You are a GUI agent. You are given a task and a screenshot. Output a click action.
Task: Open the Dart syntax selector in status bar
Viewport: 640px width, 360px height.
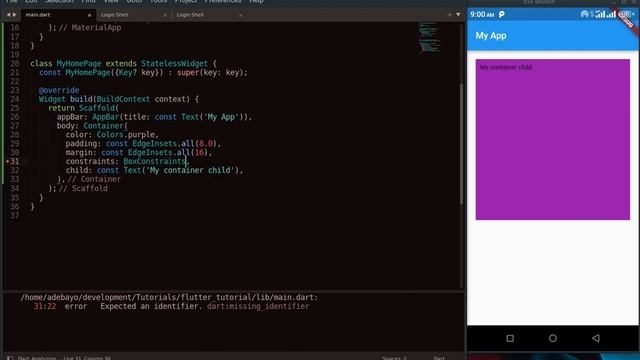439,358
